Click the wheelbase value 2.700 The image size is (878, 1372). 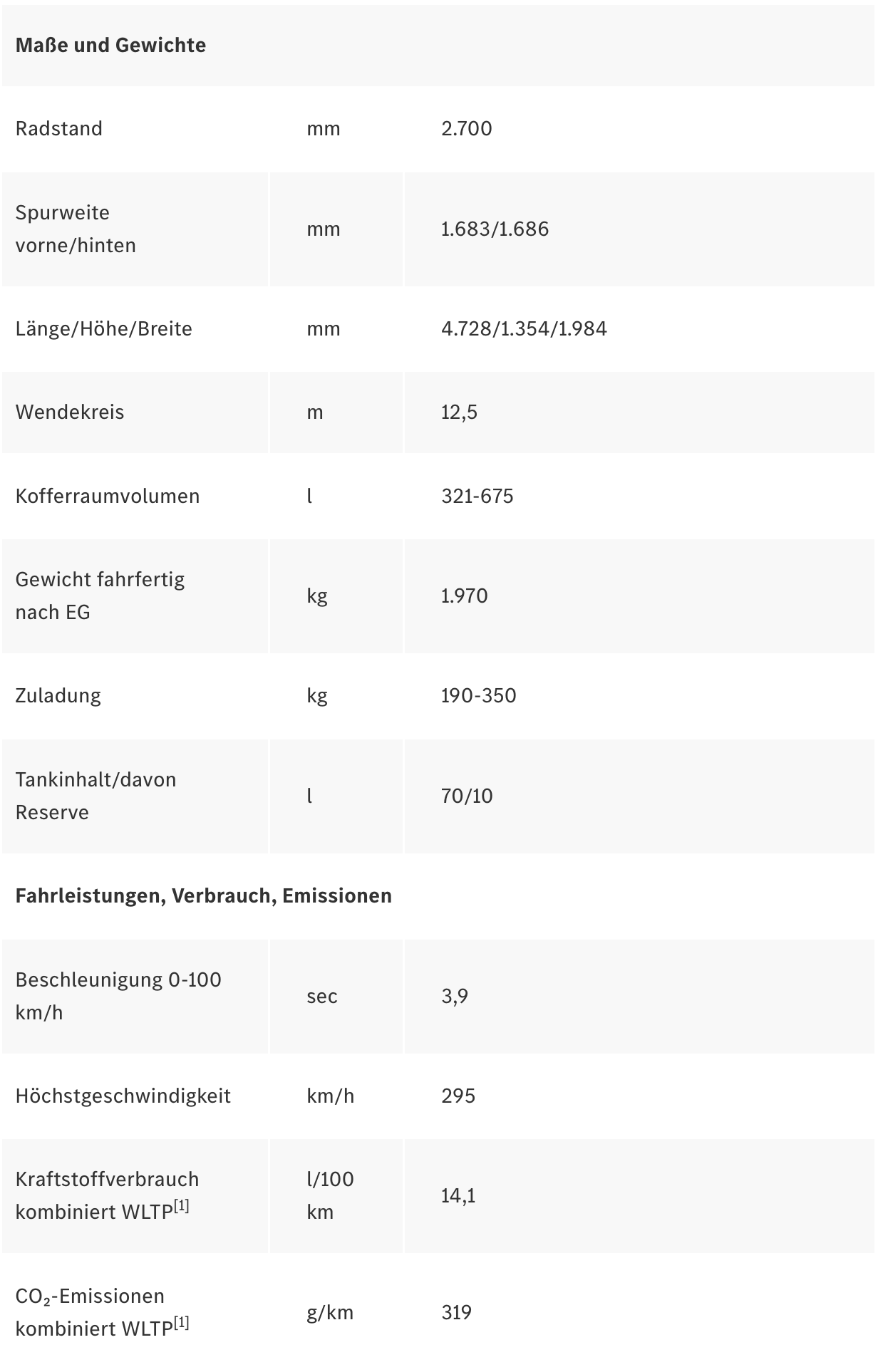tap(467, 128)
